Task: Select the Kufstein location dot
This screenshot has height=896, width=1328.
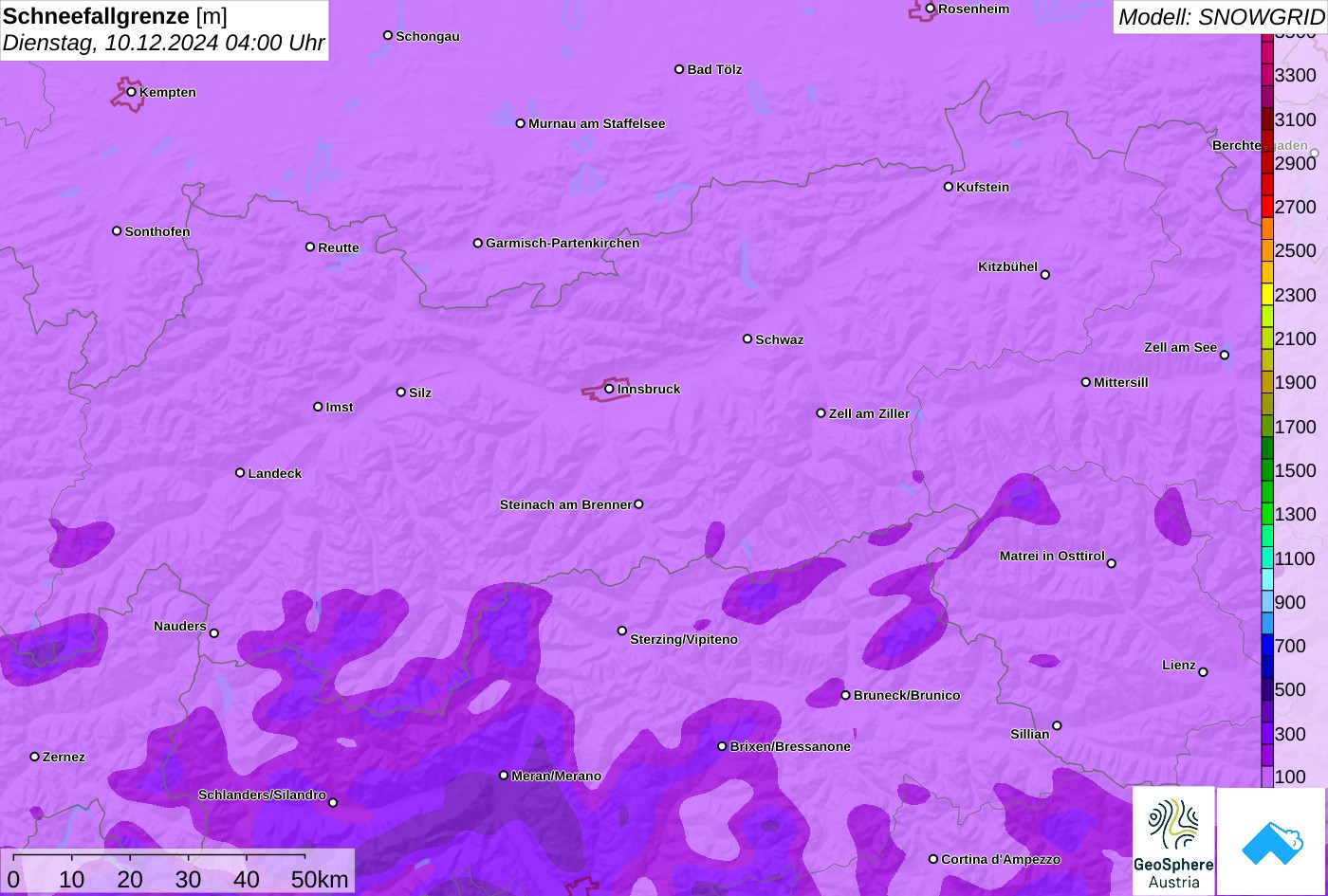Action: coord(948,187)
